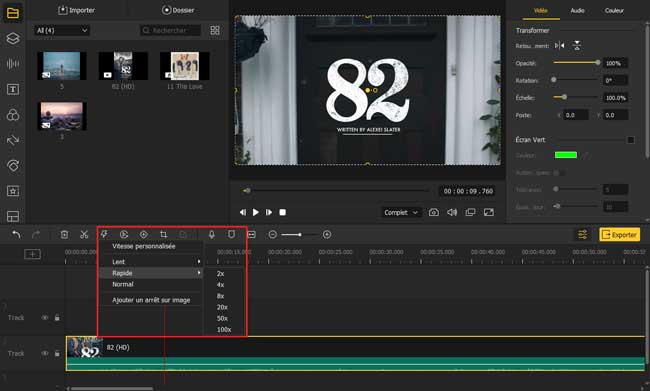Open the star sticker elements panel
The image size is (650, 391).
(x=13, y=191)
